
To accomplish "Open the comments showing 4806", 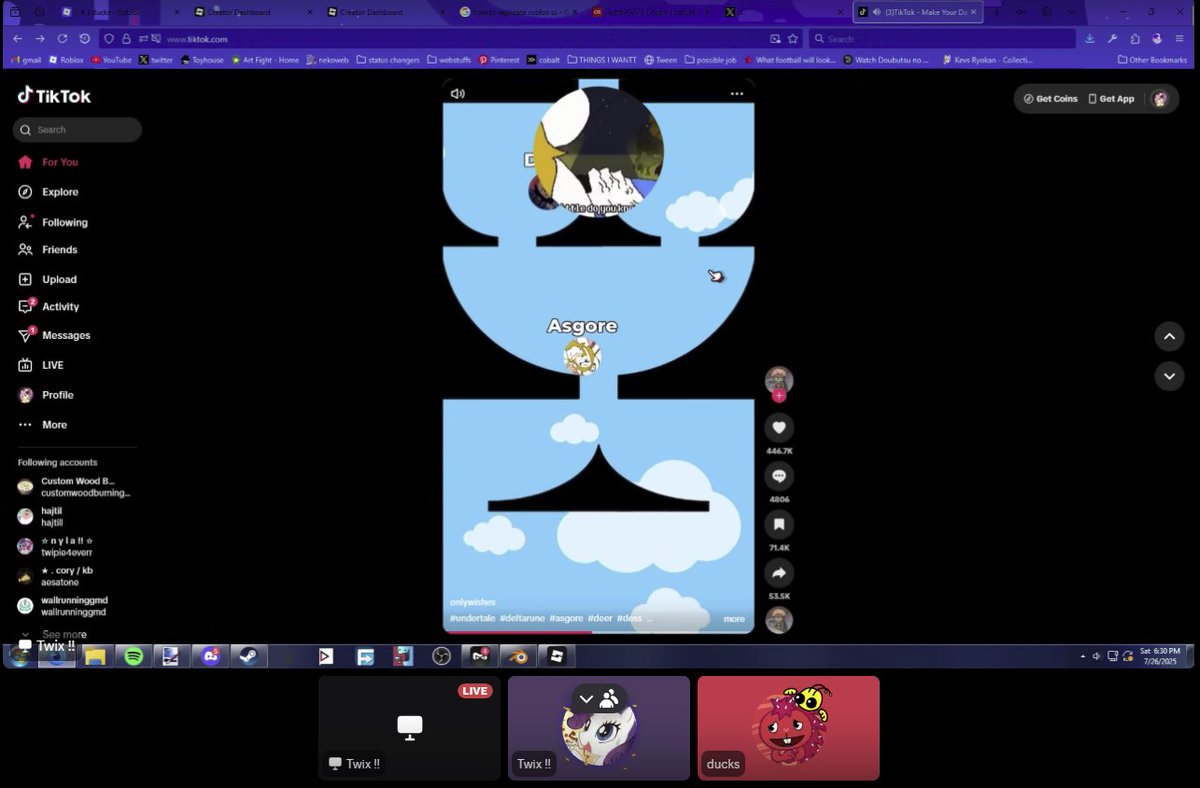I will click(779, 476).
